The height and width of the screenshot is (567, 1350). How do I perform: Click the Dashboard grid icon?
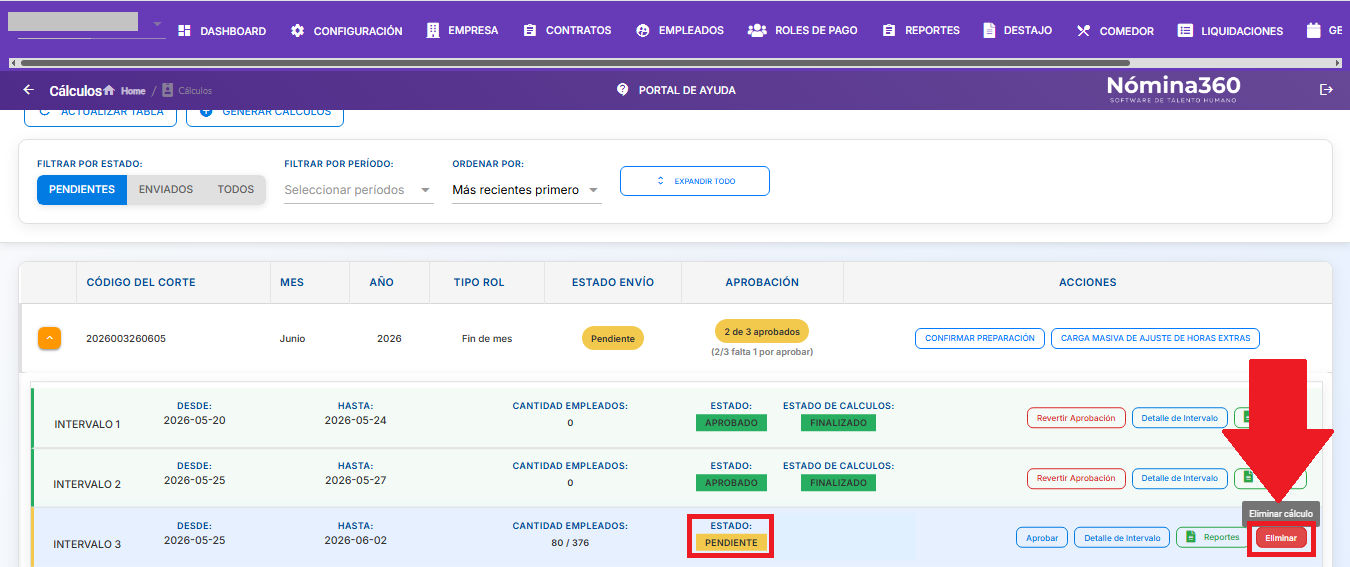tap(184, 31)
